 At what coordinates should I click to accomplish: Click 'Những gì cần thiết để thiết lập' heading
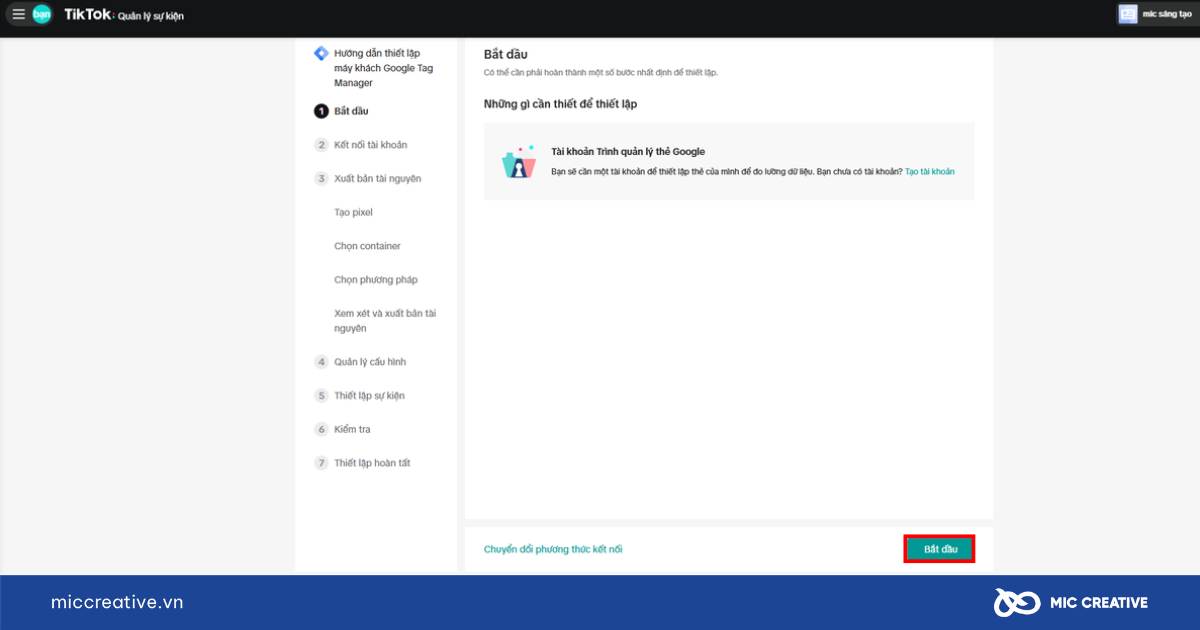[560, 104]
